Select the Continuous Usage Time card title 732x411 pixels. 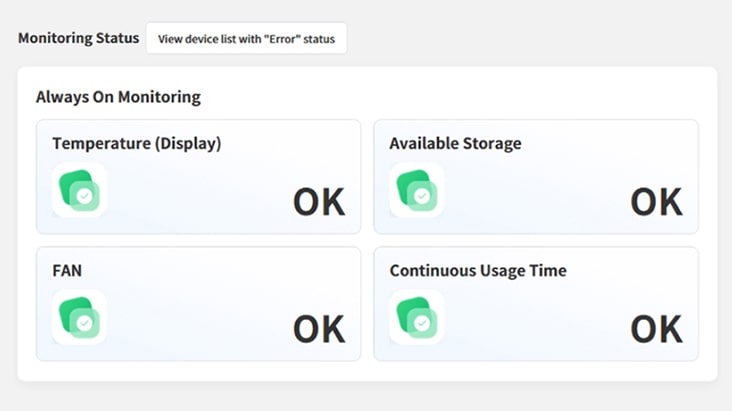point(478,270)
